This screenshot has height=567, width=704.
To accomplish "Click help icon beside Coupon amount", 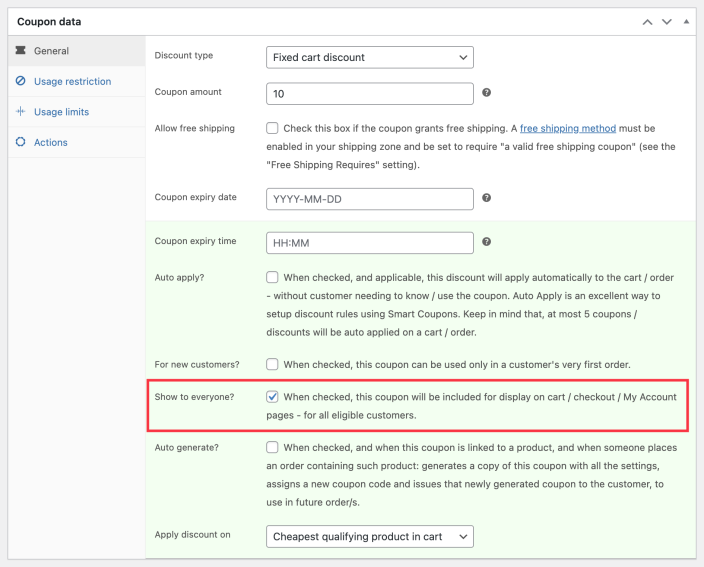I will (486, 93).
